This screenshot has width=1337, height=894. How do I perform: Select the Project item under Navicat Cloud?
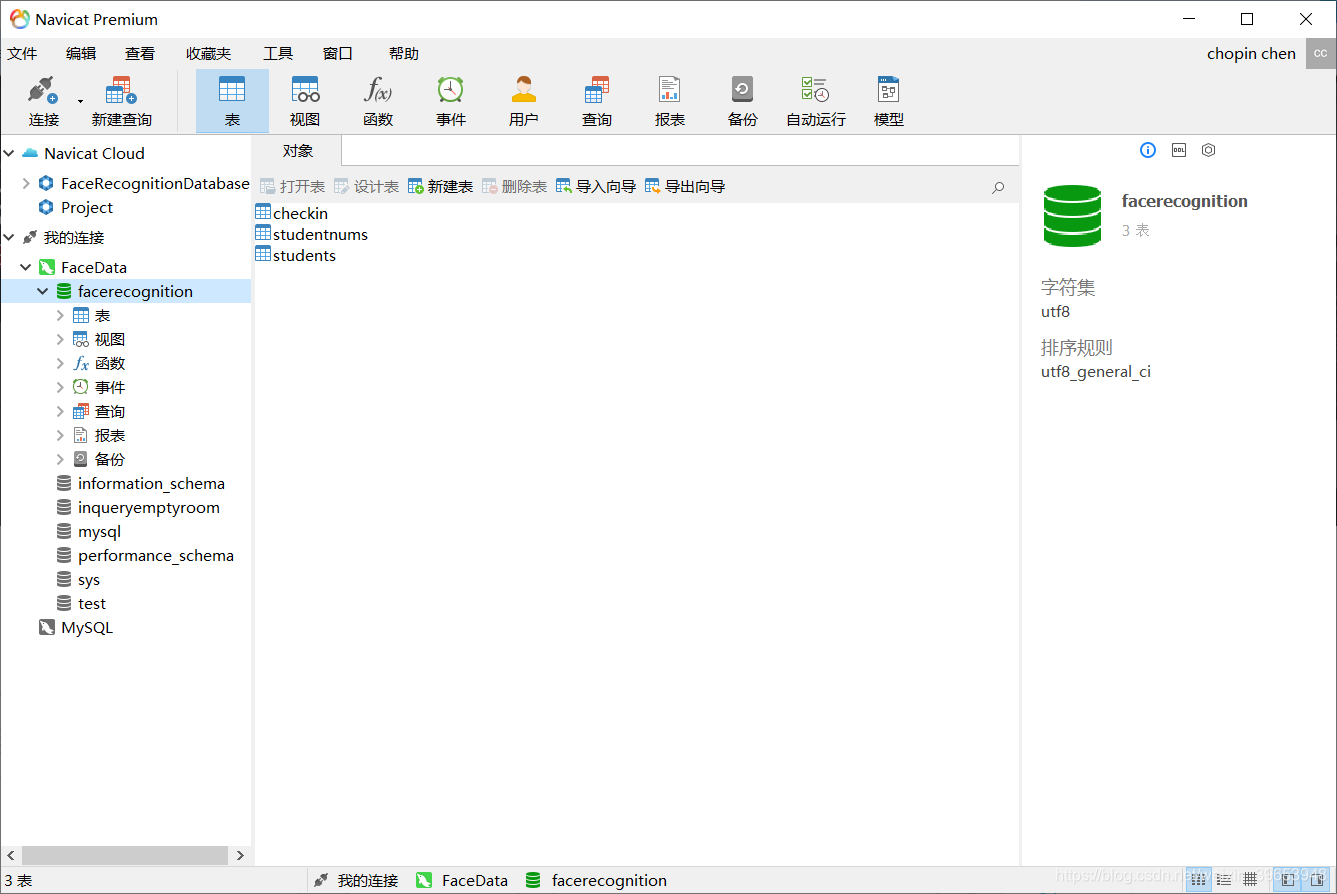(x=76, y=207)
